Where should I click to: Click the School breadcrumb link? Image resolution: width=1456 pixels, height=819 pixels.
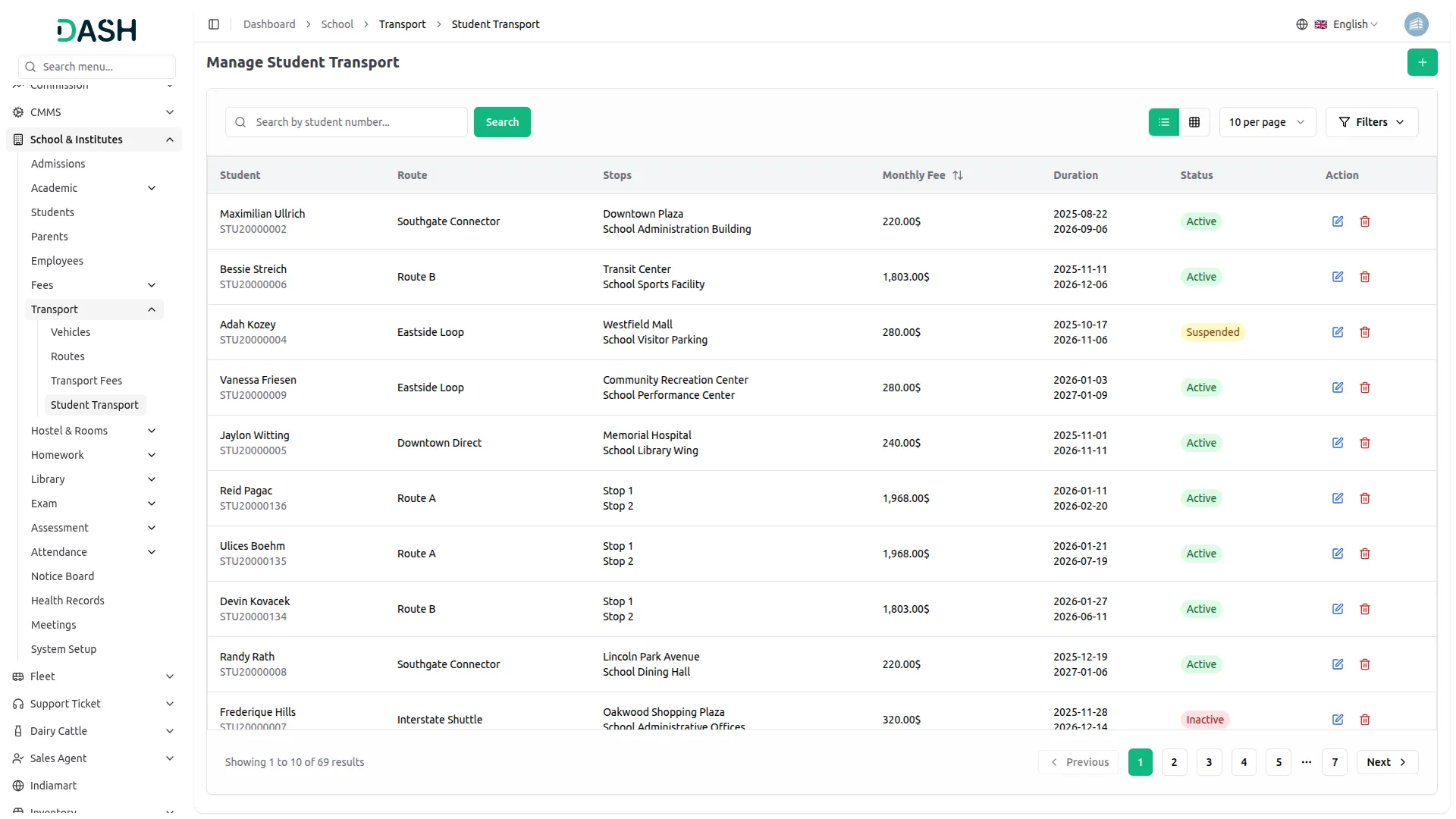(x=337, y=24)
